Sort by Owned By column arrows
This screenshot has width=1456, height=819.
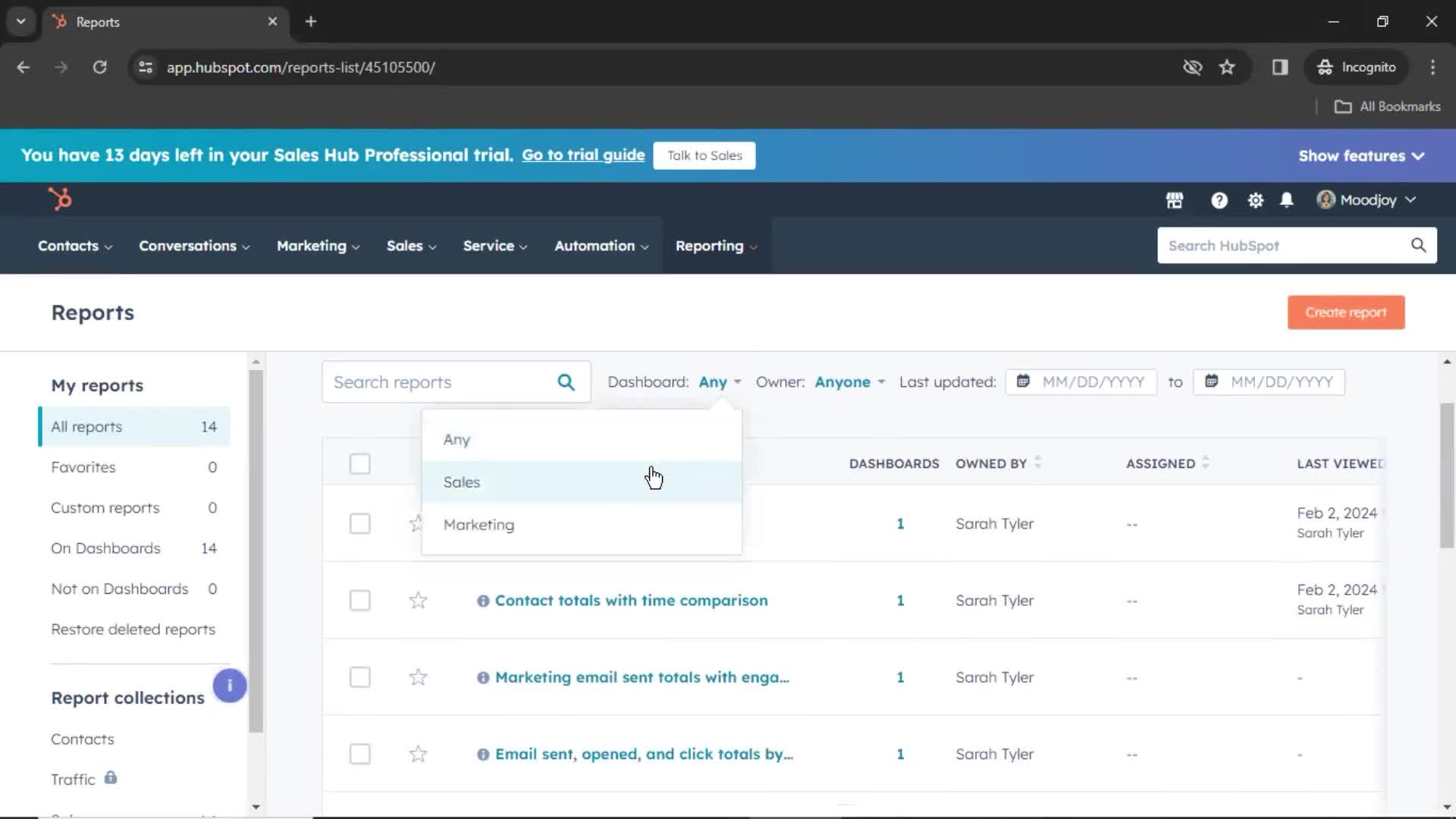[1037, 462]
